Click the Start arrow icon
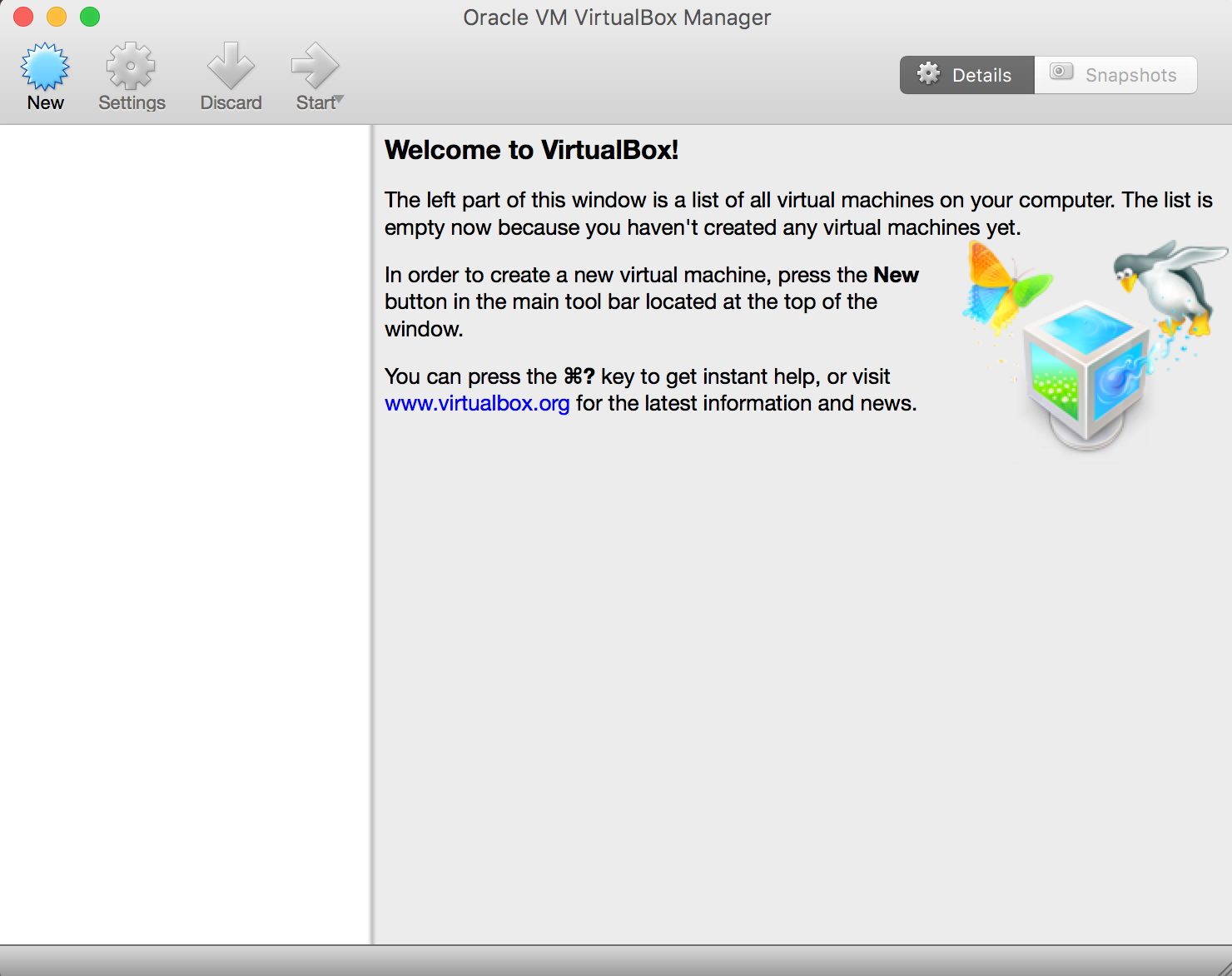The height and width of the screenshot is (976, 1232). (315, 67)
